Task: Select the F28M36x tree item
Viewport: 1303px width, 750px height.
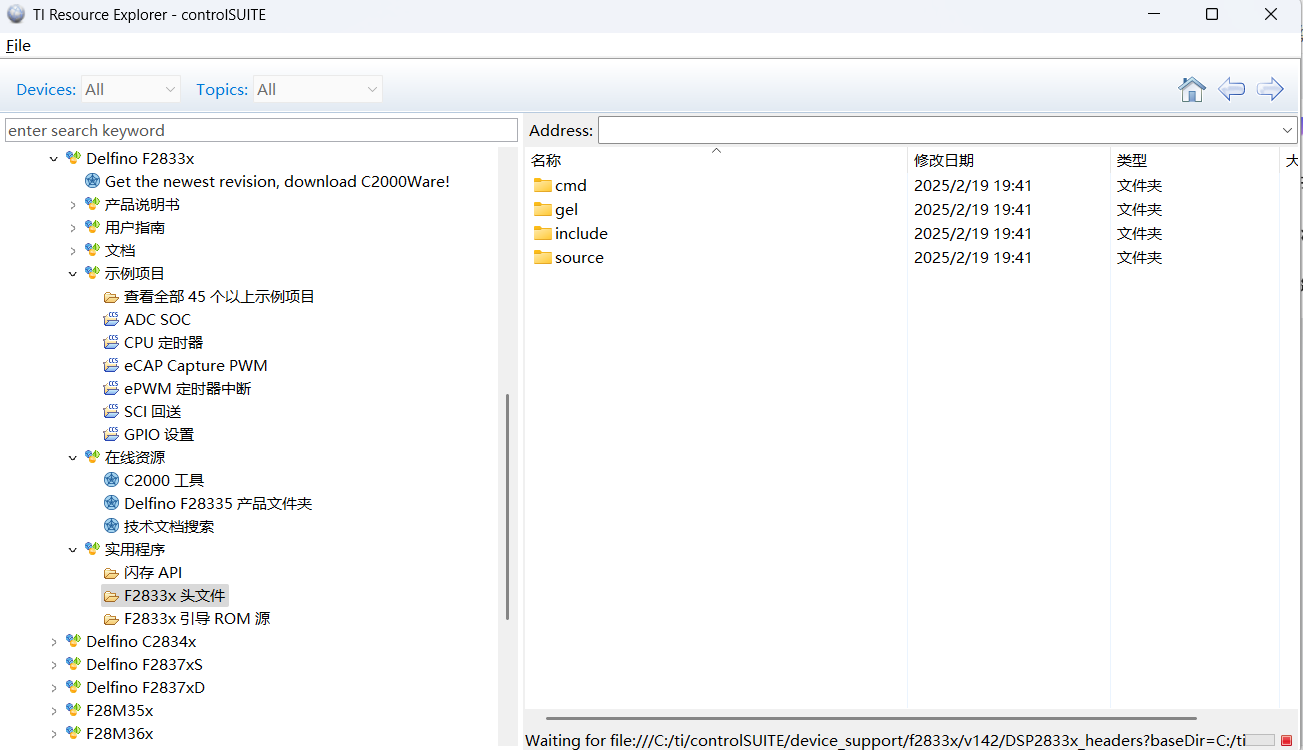Action: coord(120,733)
